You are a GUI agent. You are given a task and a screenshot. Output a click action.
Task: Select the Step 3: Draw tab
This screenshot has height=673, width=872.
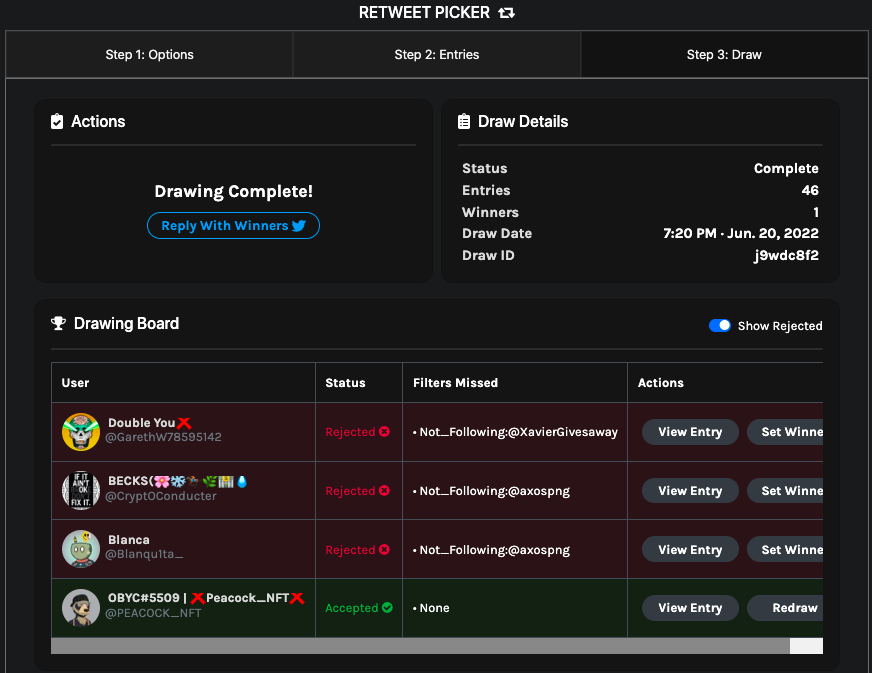tap(724, 55)
